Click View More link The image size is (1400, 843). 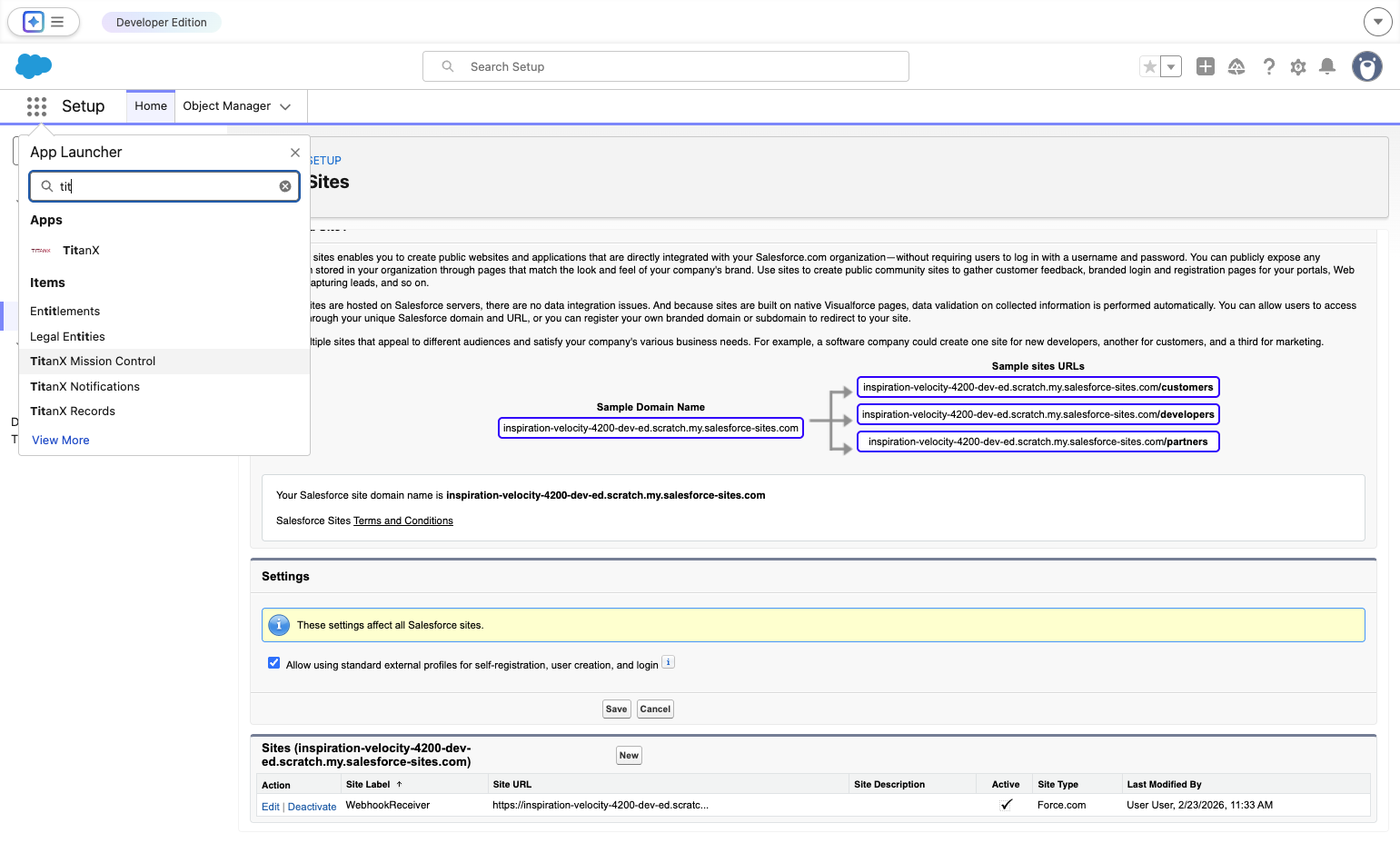[x=61, y=441]
